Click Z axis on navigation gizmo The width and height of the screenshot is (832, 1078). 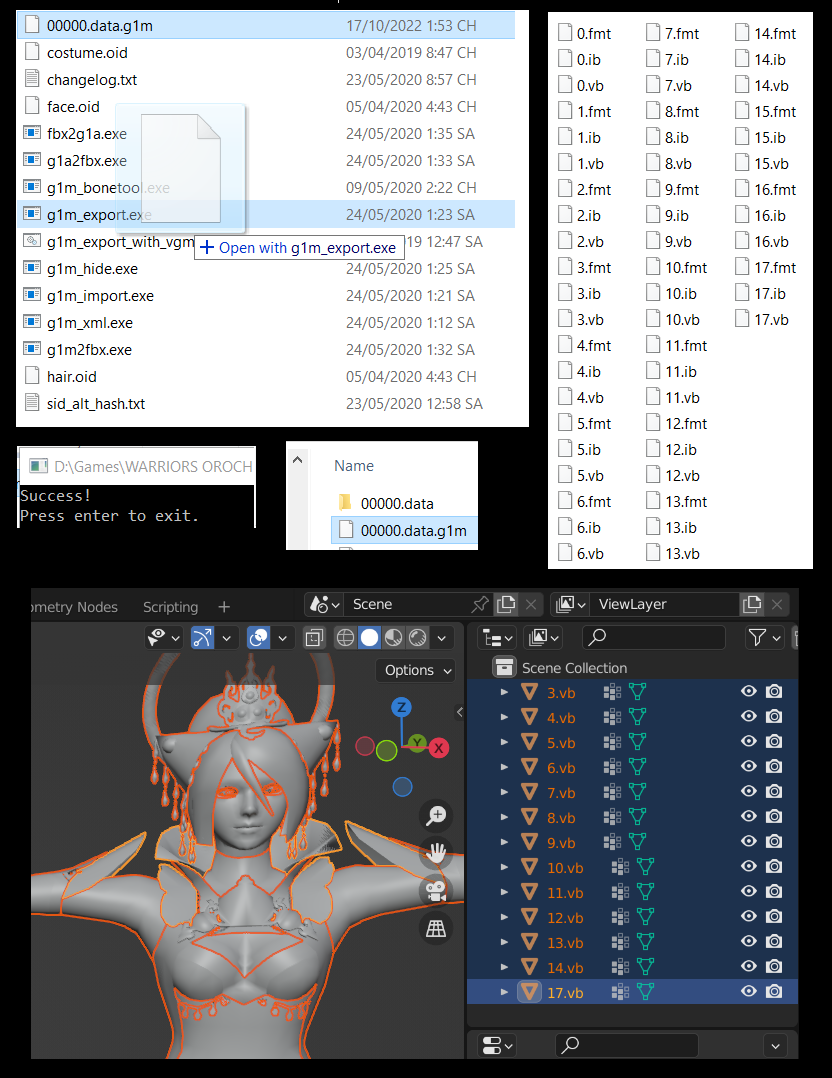(x=402, y=707)
